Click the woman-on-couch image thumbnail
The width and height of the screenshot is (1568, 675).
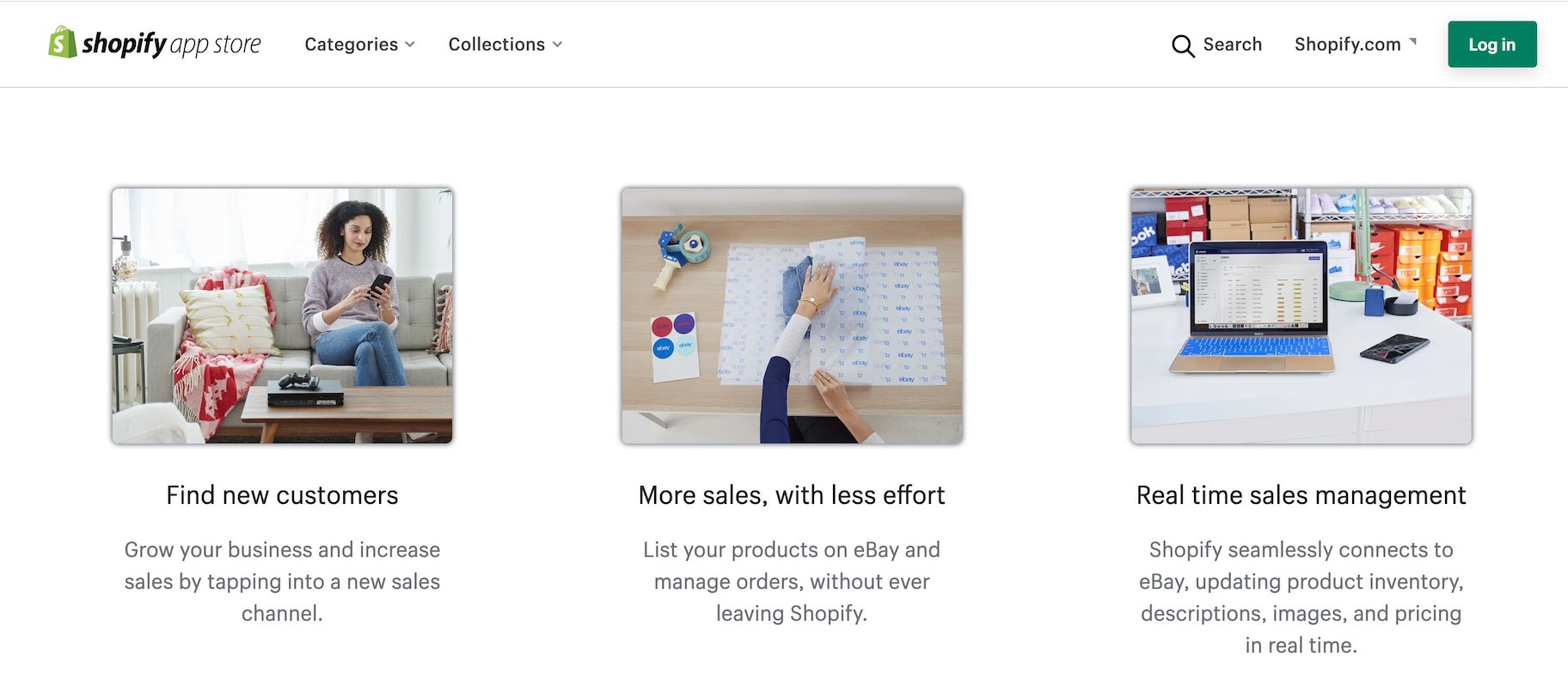pos(283,315)
